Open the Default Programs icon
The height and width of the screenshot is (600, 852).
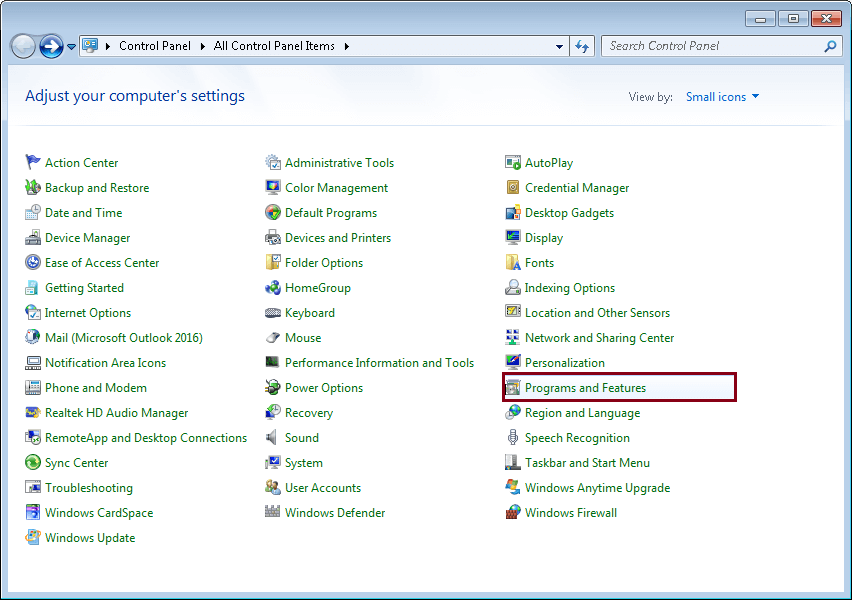coord(273,212)
